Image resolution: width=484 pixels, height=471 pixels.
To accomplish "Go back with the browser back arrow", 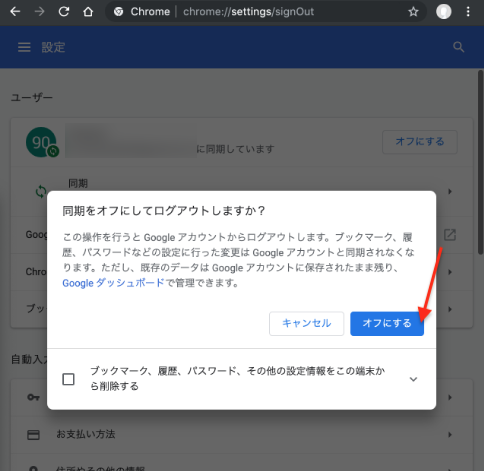I will [15, 12].
